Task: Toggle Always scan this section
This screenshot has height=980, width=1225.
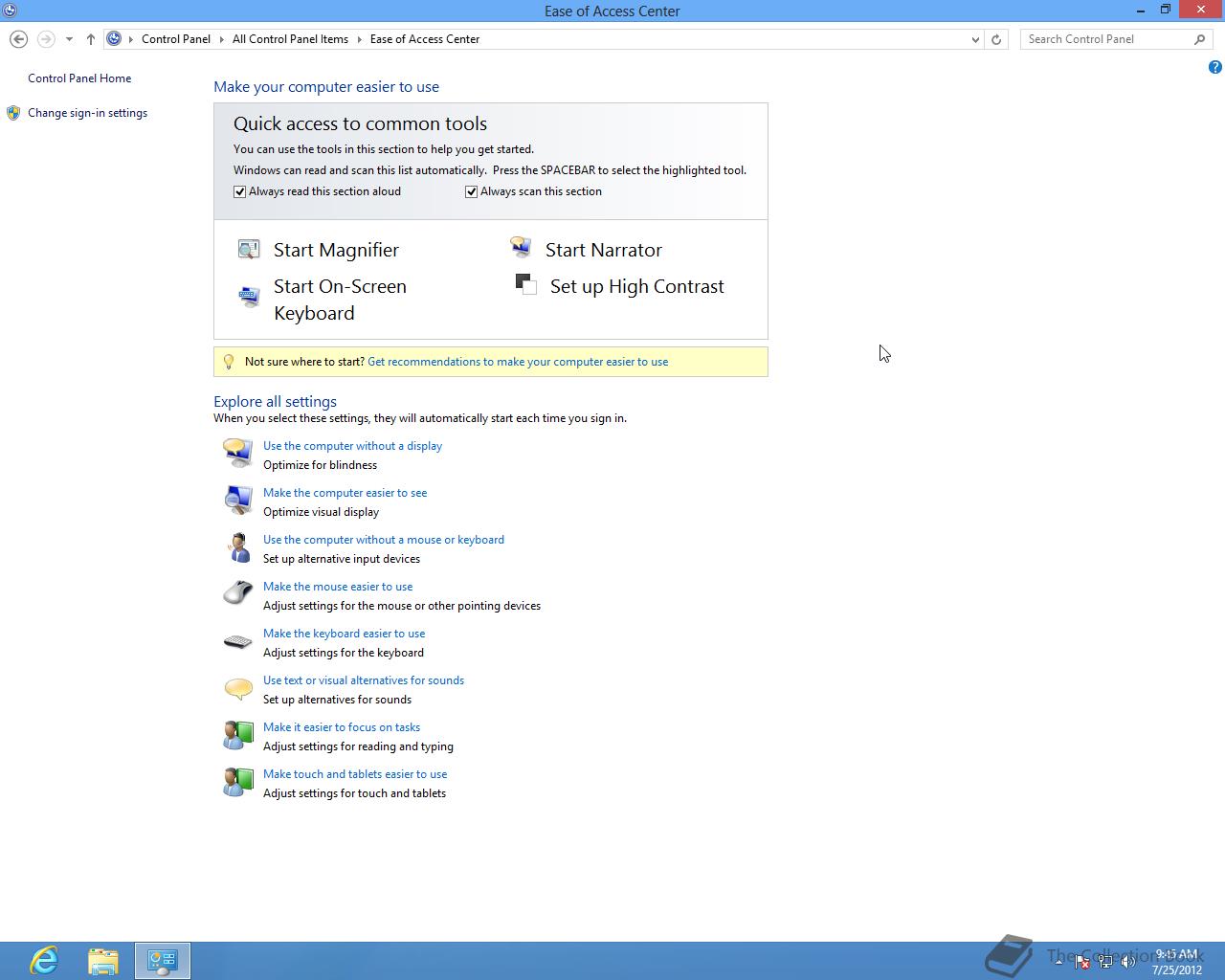Action: 472,191
